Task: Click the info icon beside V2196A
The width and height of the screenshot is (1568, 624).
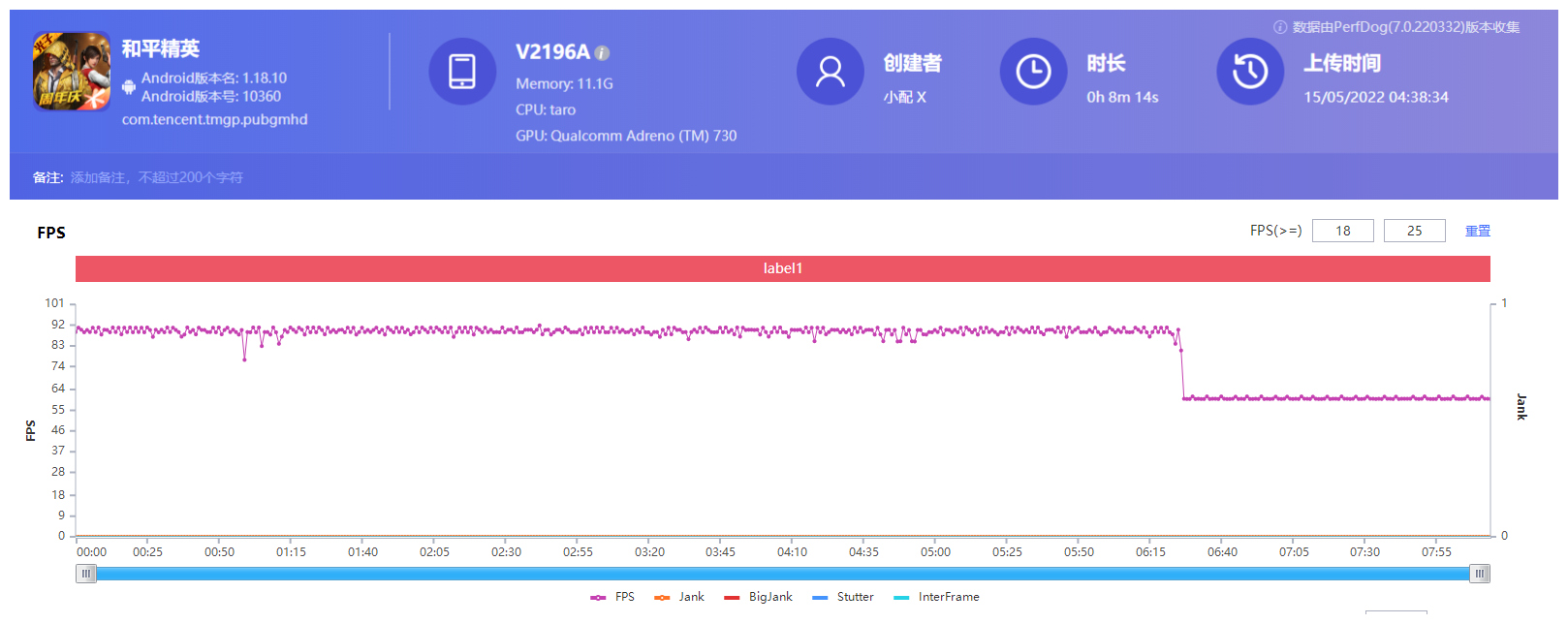Action: (x=602, y=53)
